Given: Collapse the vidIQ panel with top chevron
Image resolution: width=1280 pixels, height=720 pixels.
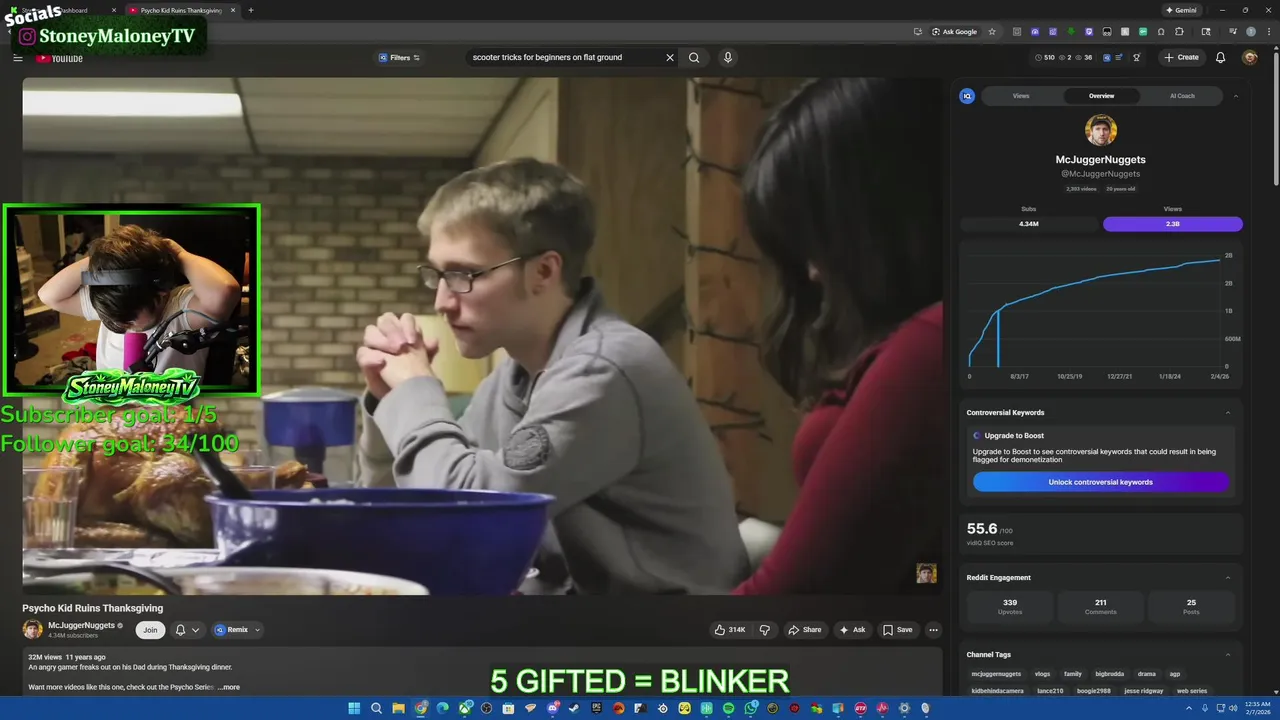Looking at the screenshot, I should (1235, 96).
